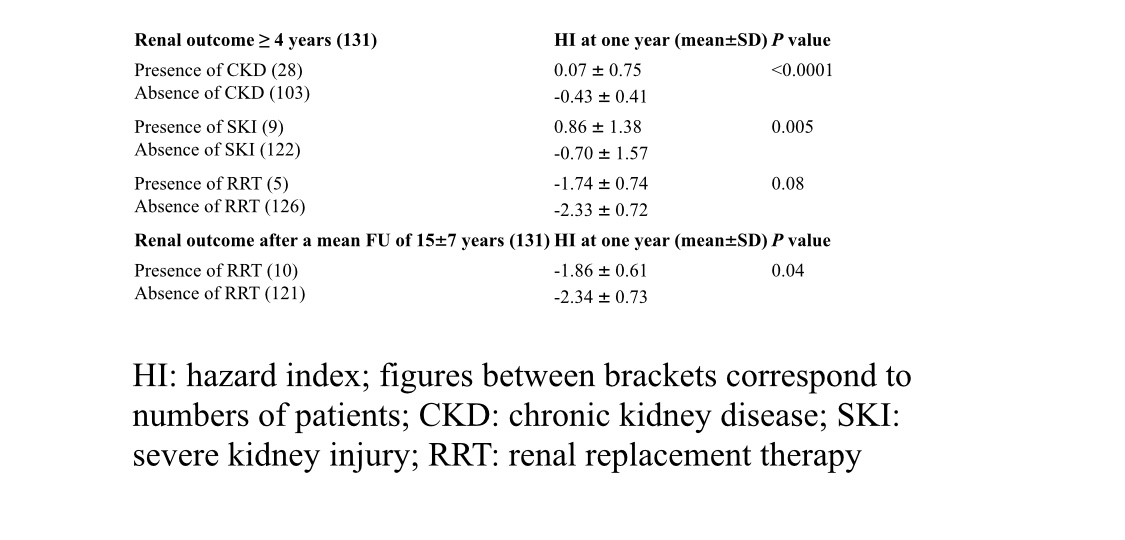Click the value -1.74 ± 0.74
Screen dimensions: 1125x540
[x=600, y=184]
